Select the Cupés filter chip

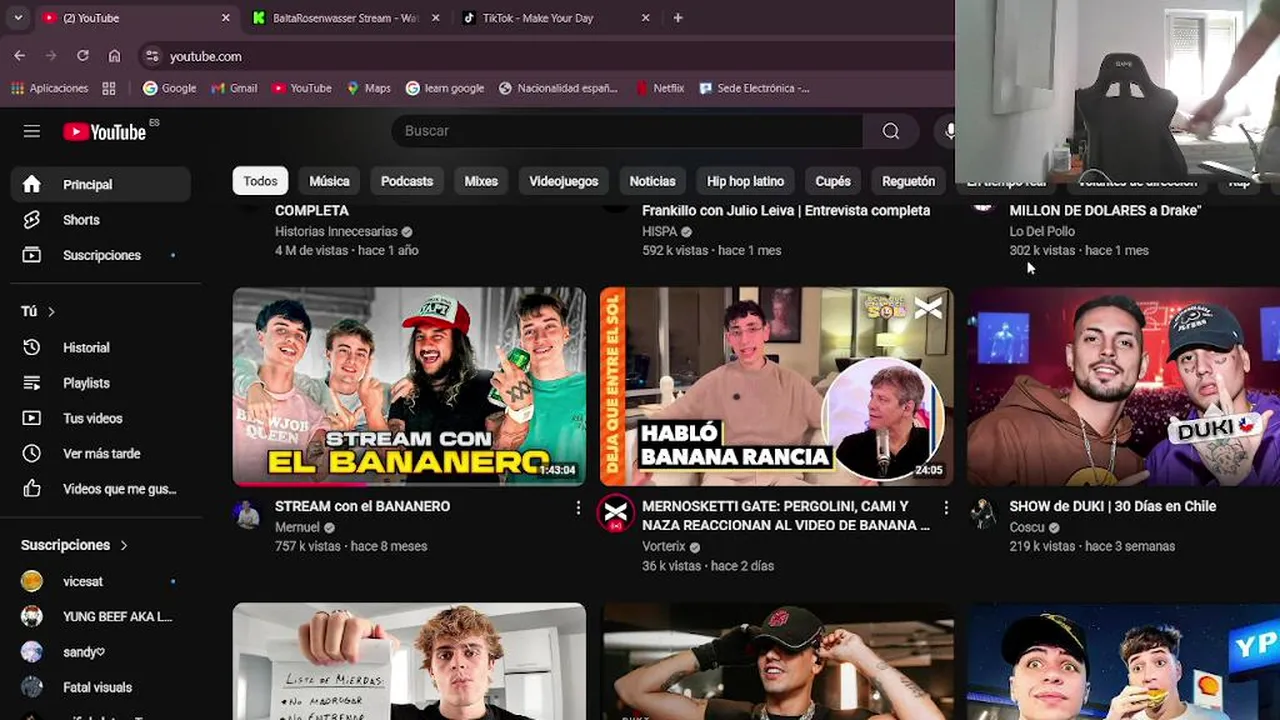pos(833,181)
